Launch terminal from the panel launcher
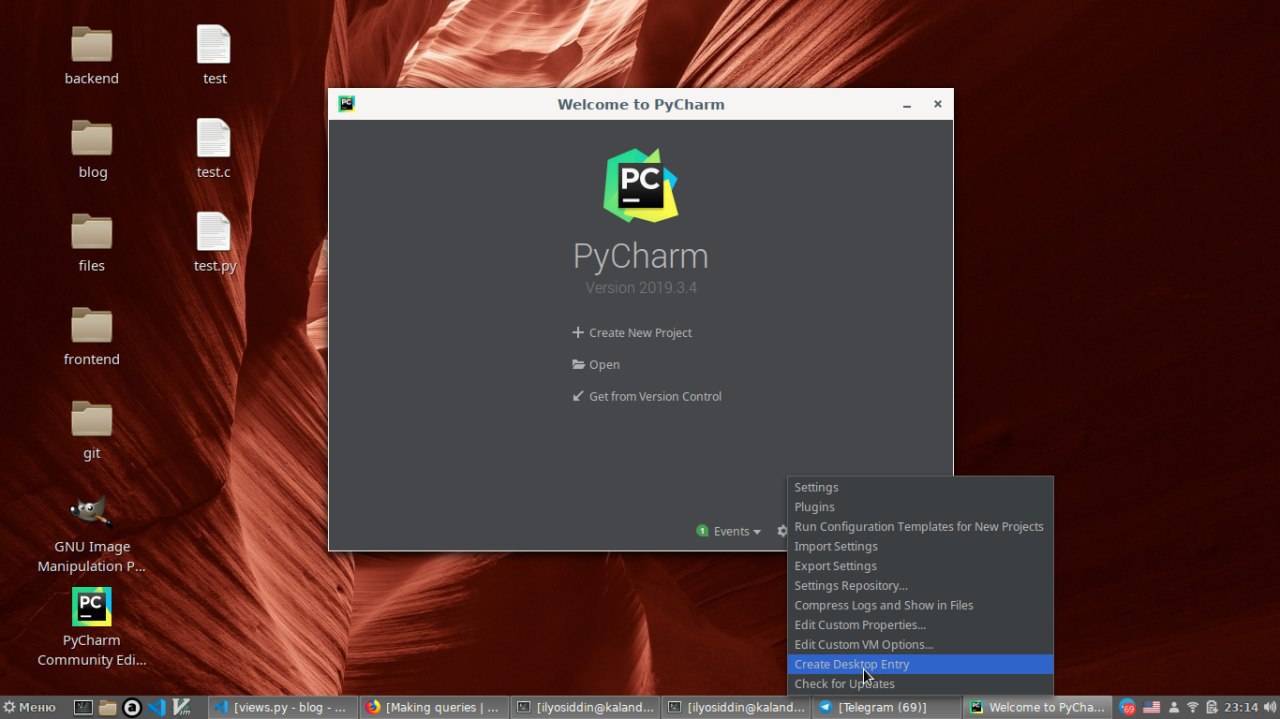The height and width of the screenshot is (719, 1280). pyautogui.click(x=83, y=707)
